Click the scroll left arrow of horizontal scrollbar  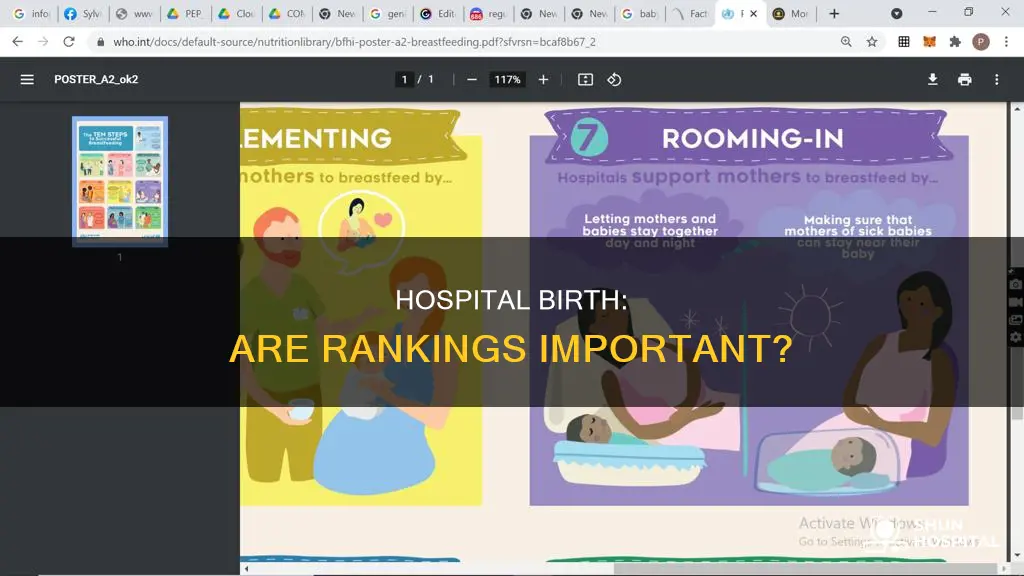tap(246, 569)
